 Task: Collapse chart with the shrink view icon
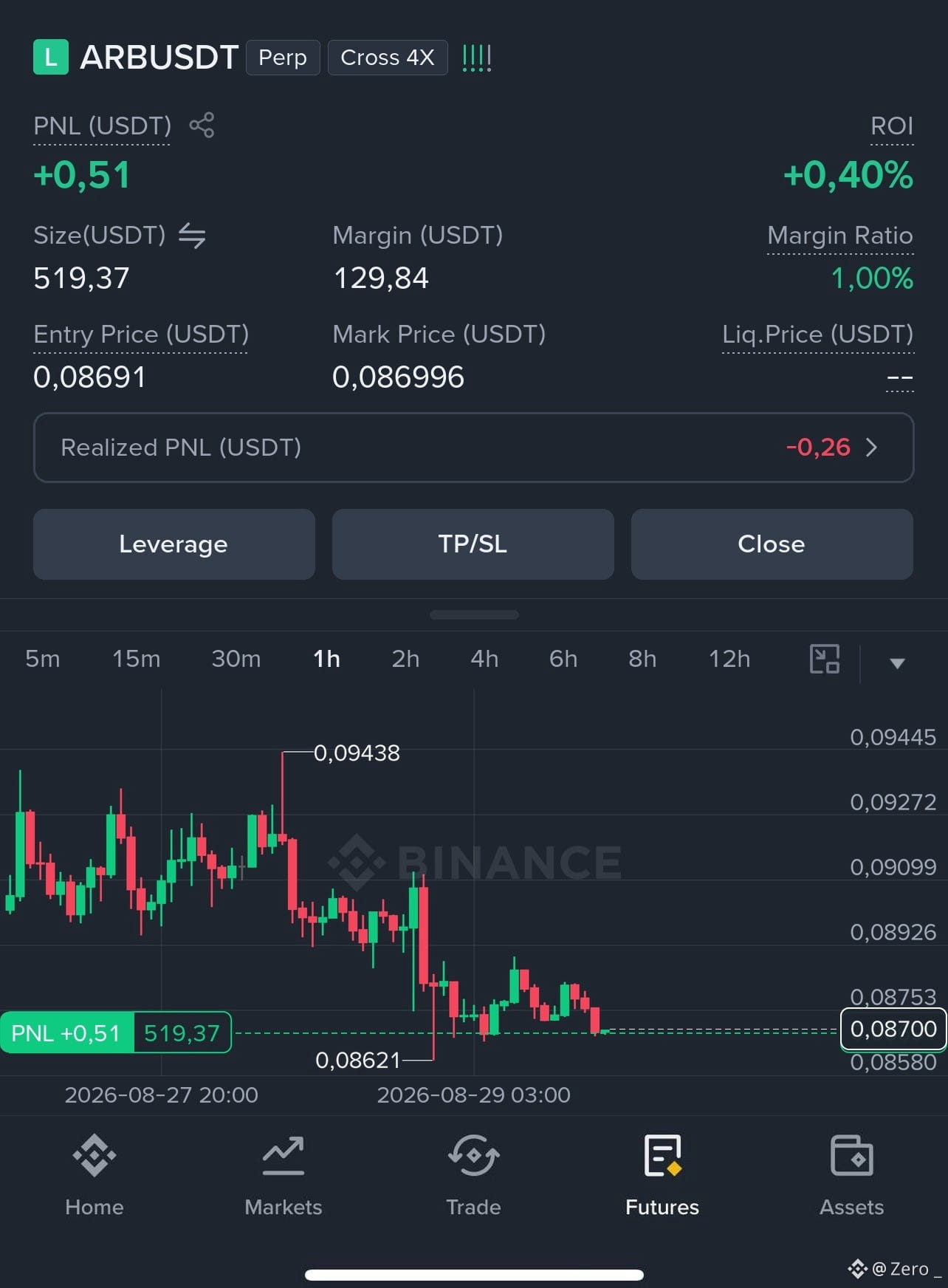point(825,659)
